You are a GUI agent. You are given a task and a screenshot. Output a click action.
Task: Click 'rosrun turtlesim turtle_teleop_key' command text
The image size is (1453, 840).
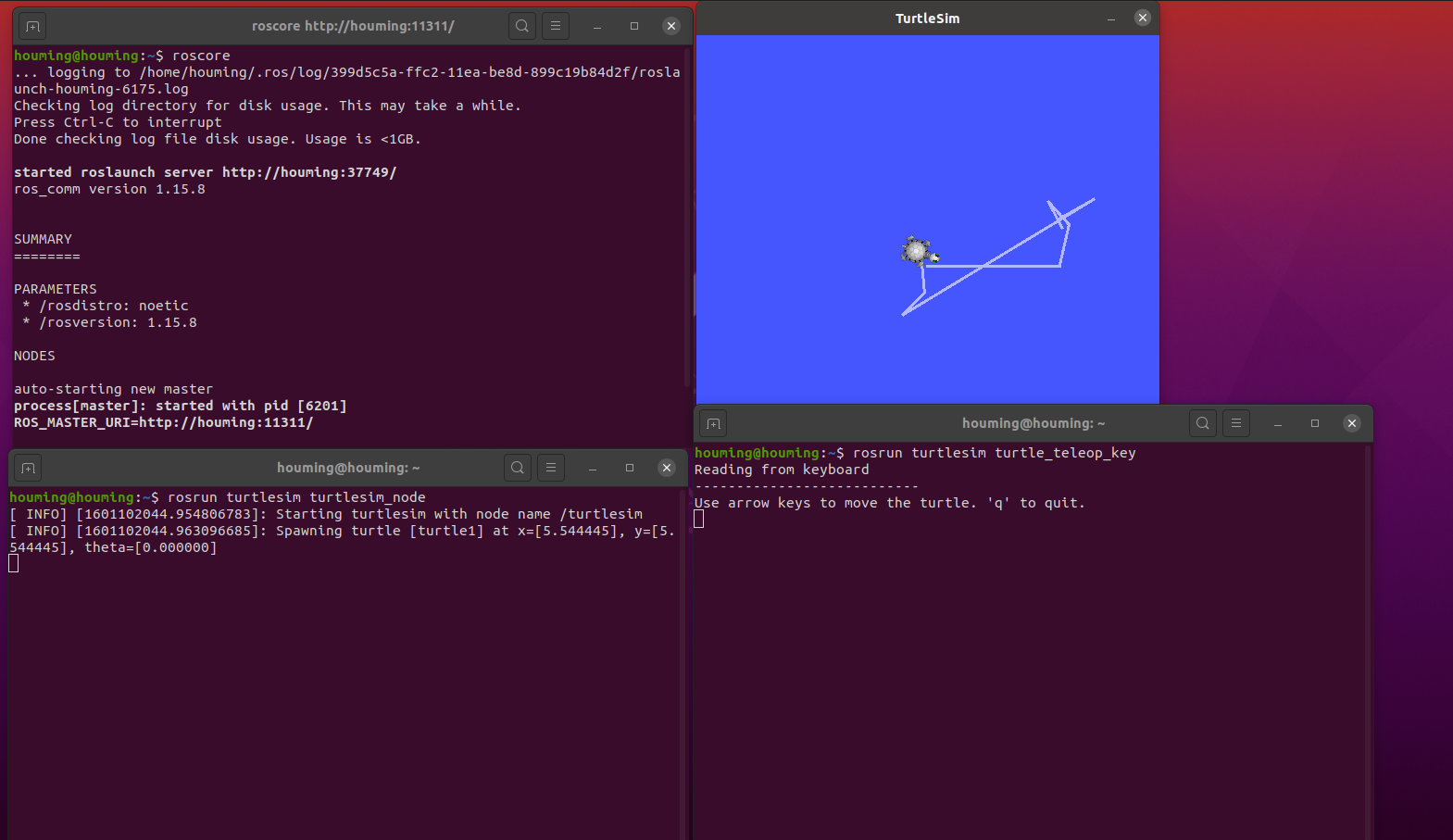point(994,453)
